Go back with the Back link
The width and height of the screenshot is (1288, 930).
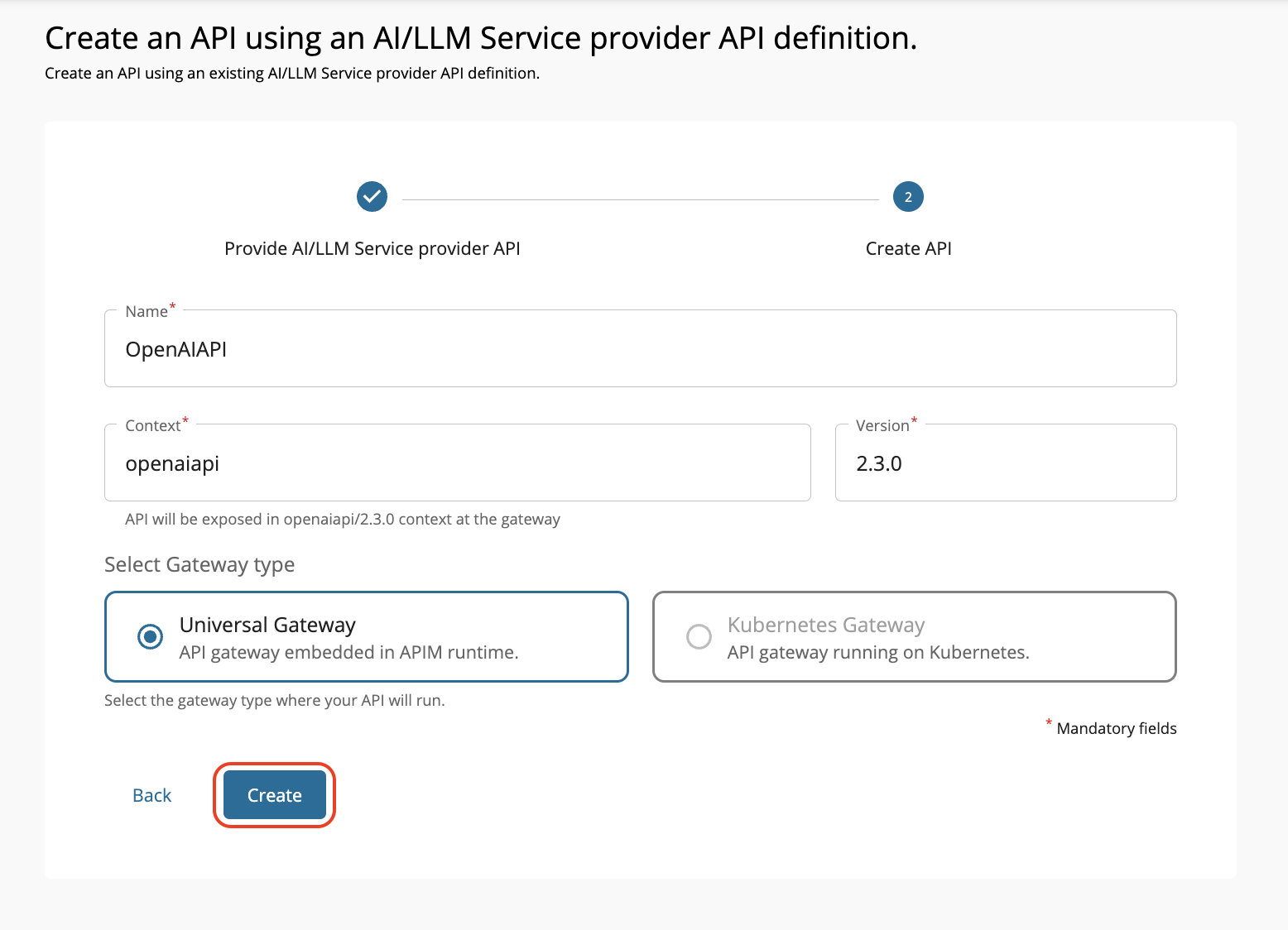(x=152, y=795)
